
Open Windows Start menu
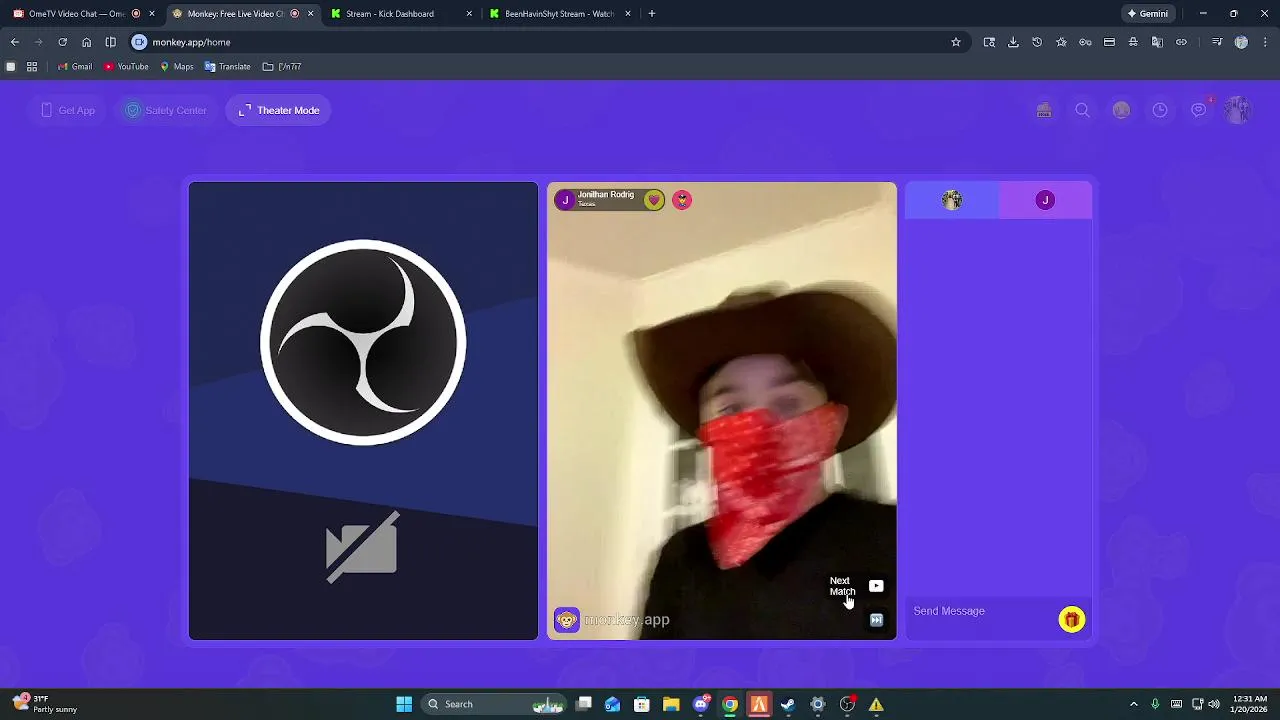pos(404,704)
